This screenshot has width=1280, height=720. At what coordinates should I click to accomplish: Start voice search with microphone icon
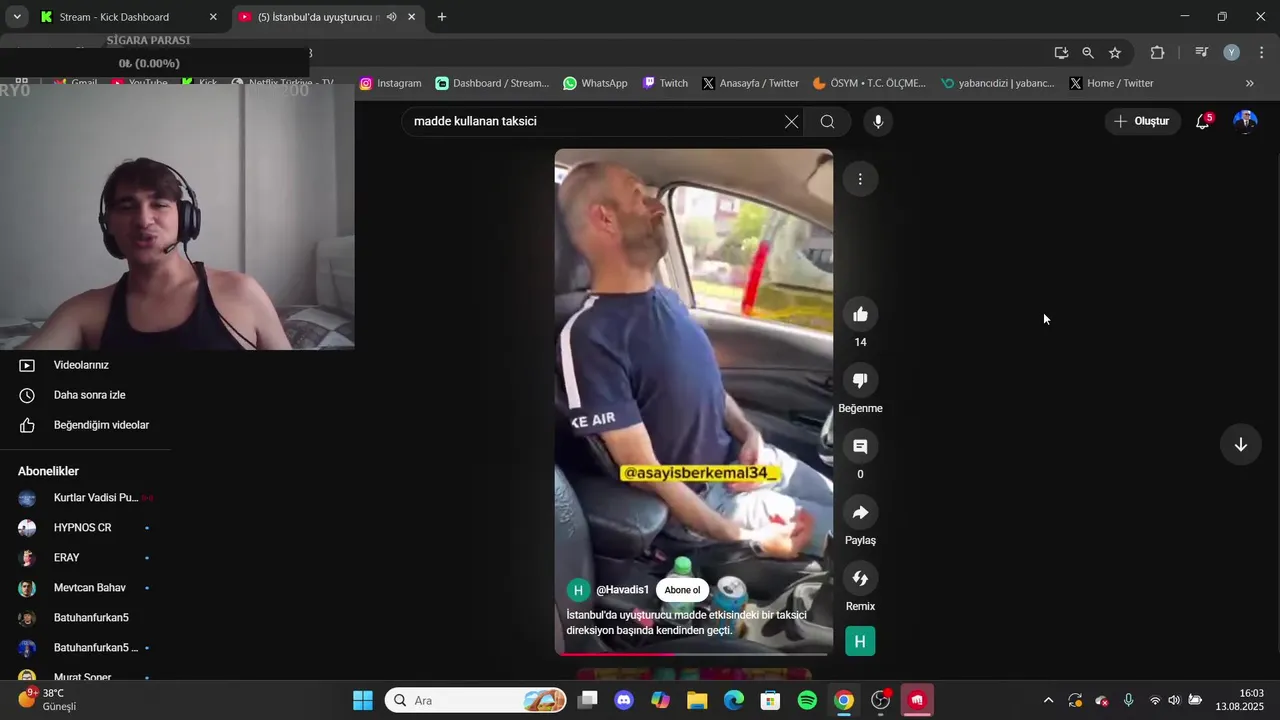(878, 121)
